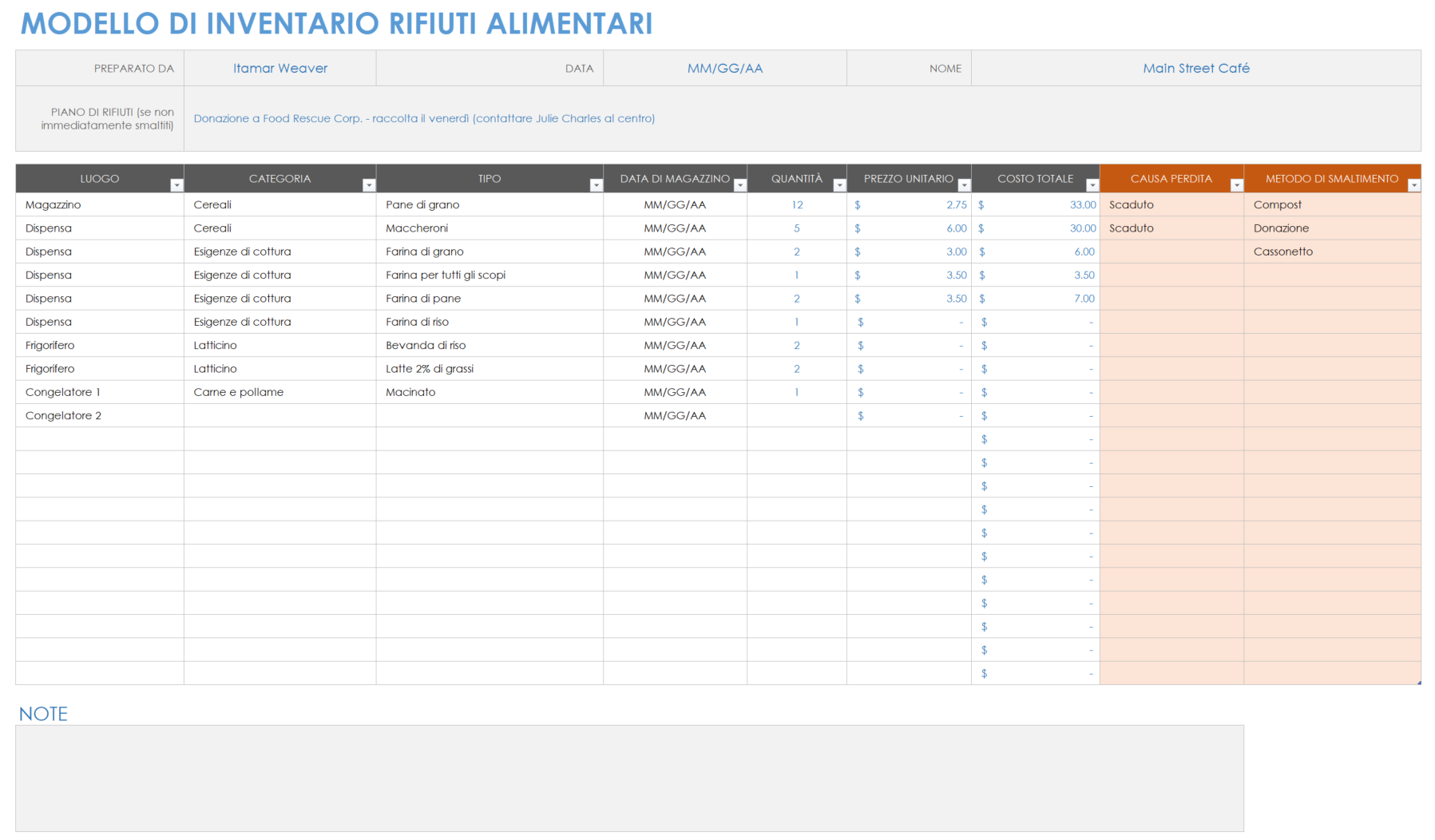Select the Pane di grano type cell
The width and height of the screenshot is (1435, 840).
click(x=490, y=205)
